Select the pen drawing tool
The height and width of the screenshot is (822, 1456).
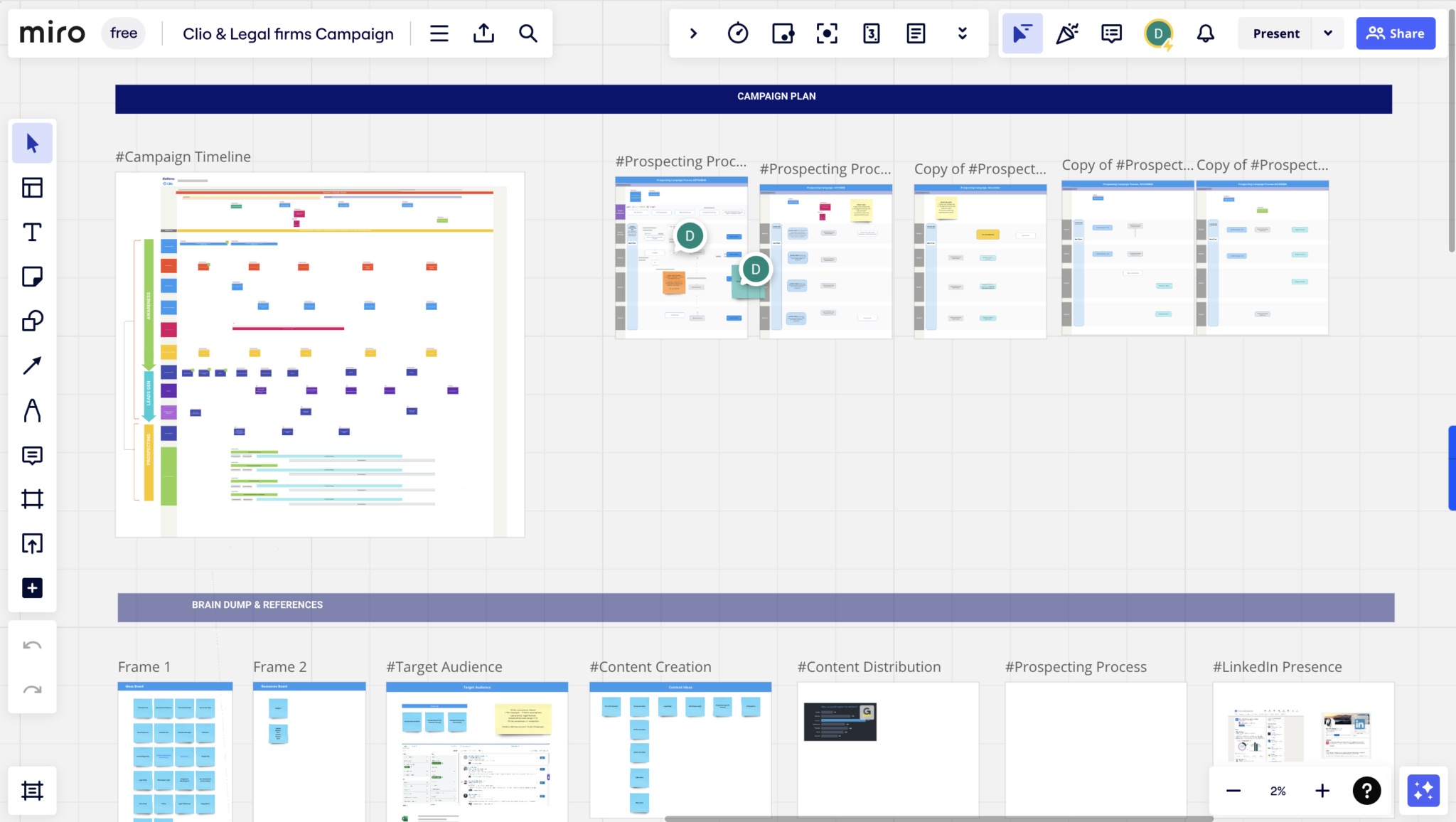pos(32,410)
